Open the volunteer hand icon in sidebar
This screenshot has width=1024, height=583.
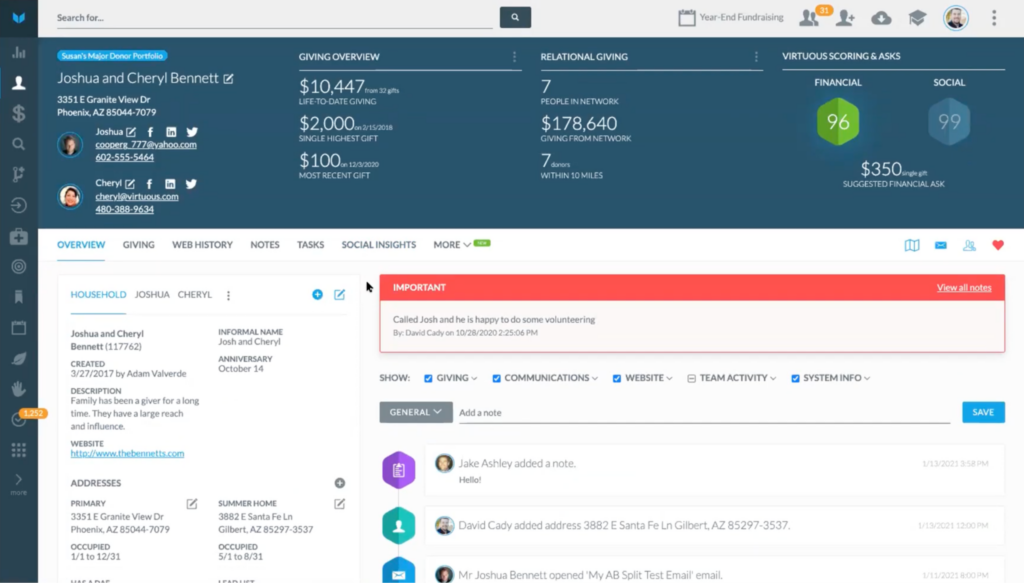[19, 389]
